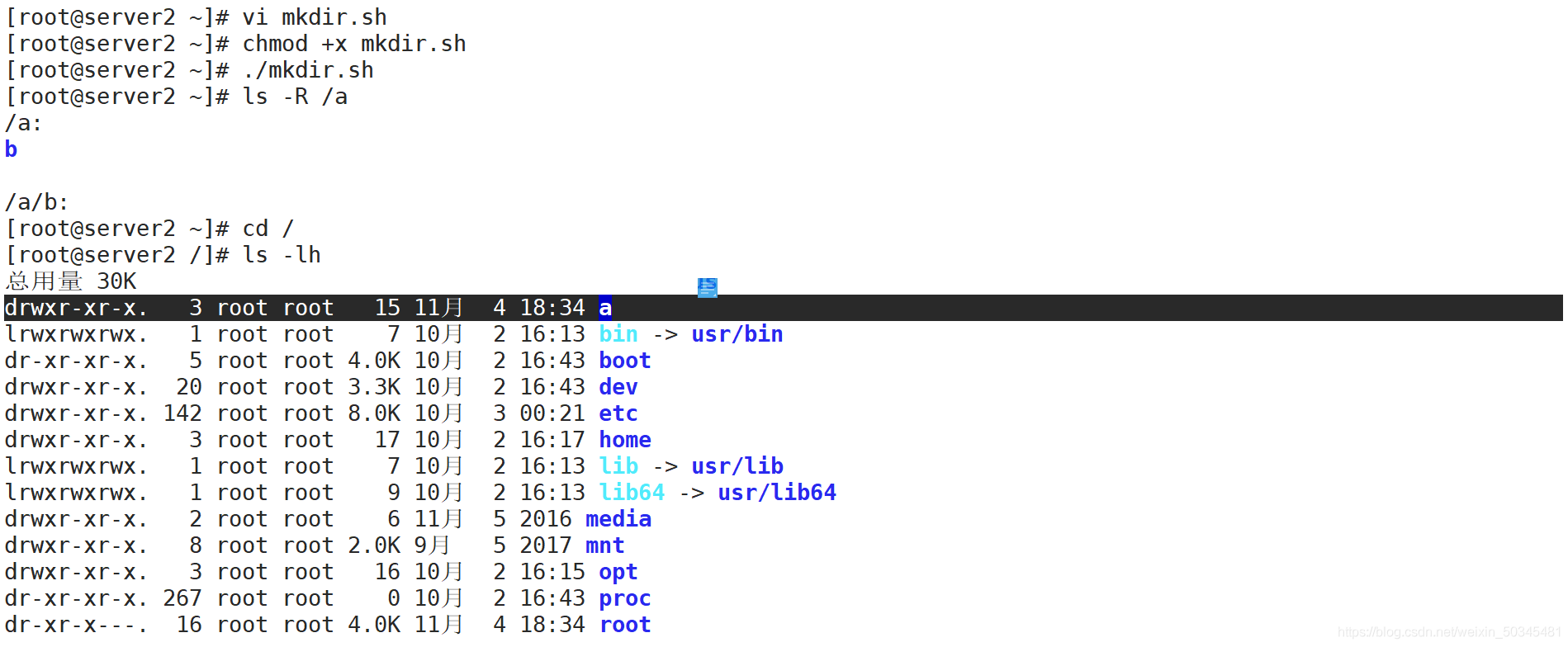This screenshot has height=647, width=1568.
Task: Click the 'usr/bin' link target
Action: [737, 334]
